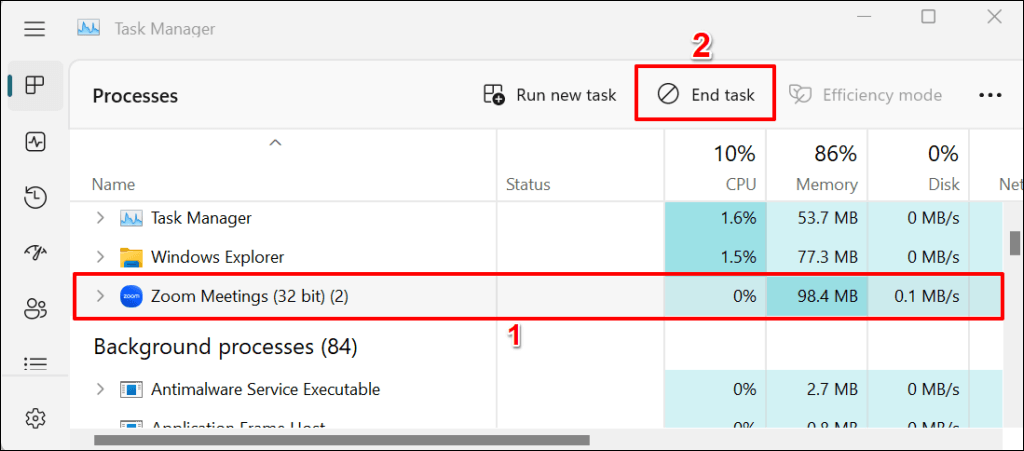The height and width of the screenshot is (451, 1024).
Task: Open Task Manager settings gear
Action: tap(35, 418)
